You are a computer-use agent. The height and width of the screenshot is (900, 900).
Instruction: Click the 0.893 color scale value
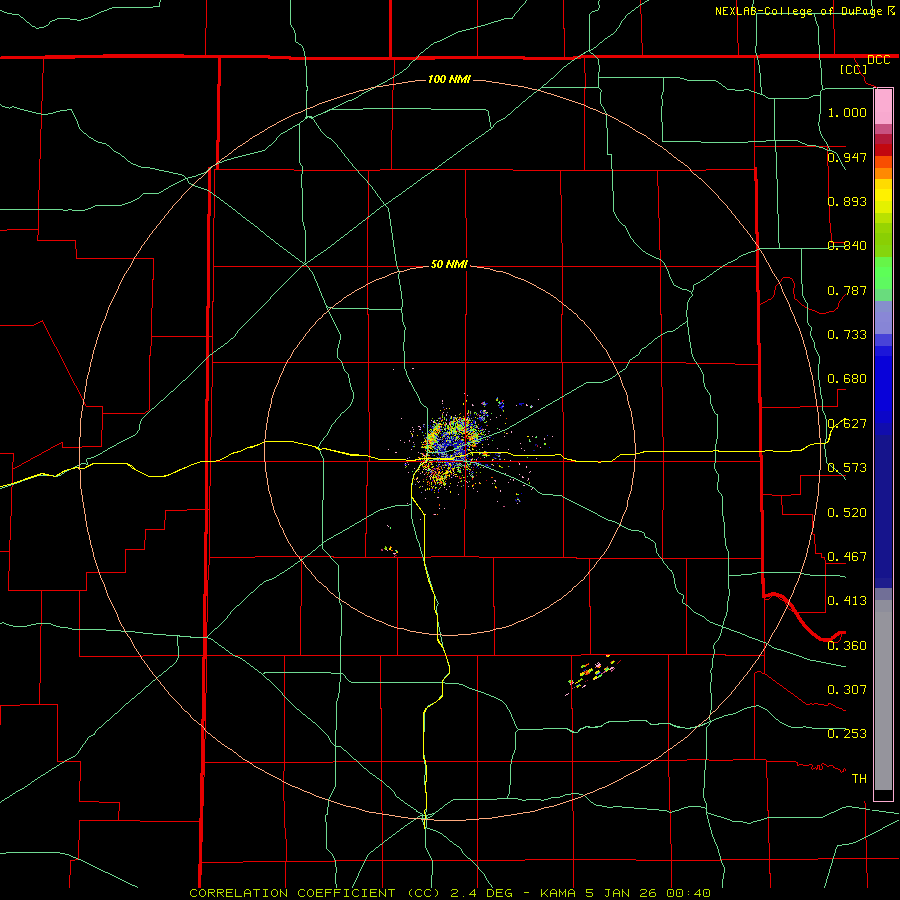point(847,201)
